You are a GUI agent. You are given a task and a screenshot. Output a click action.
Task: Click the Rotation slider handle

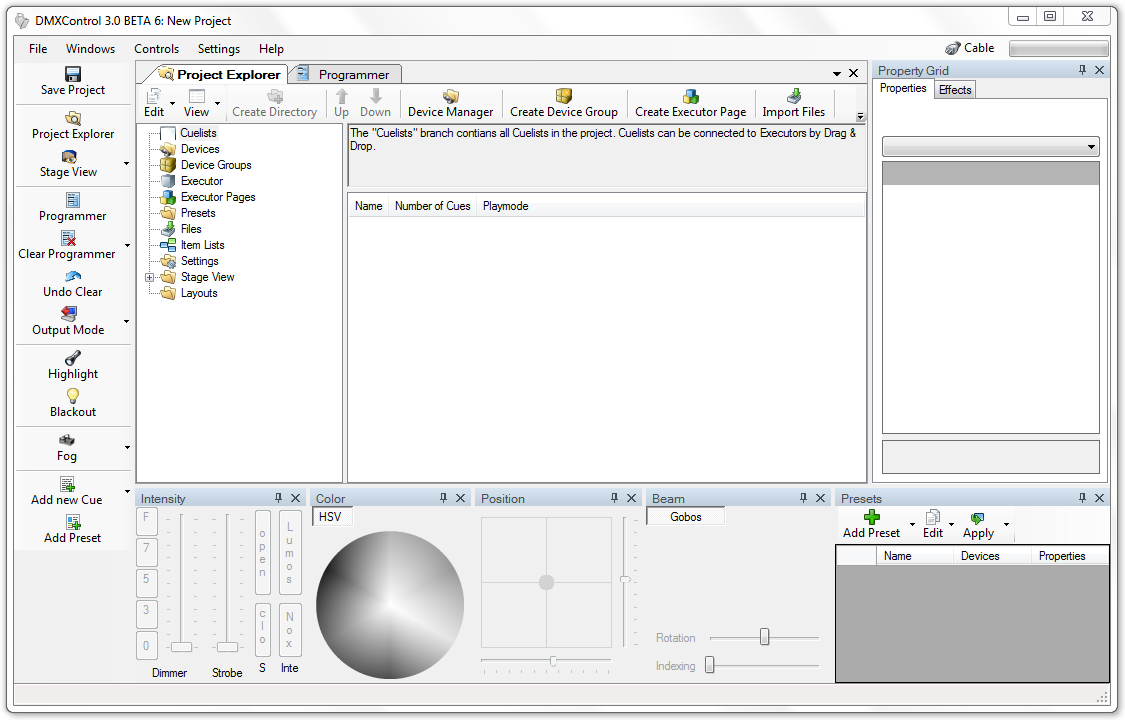[x=764, y=637]
